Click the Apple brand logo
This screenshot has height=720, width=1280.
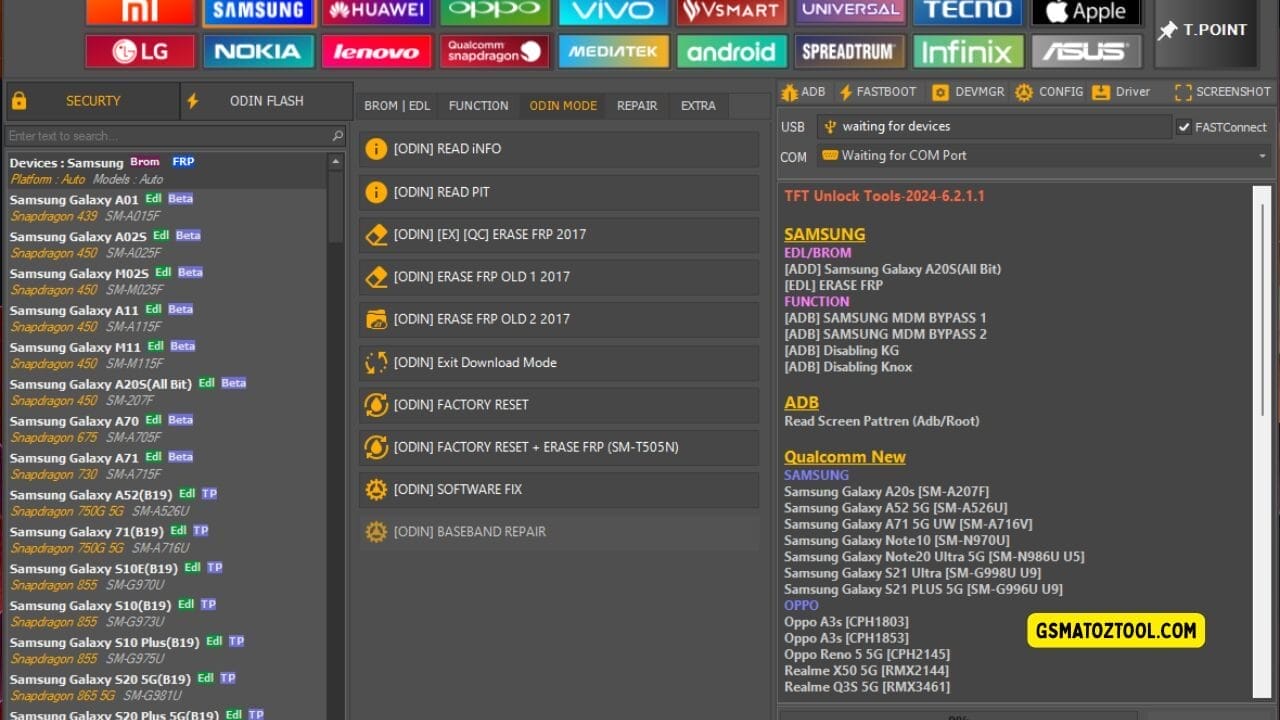(x=1086, y=12)
